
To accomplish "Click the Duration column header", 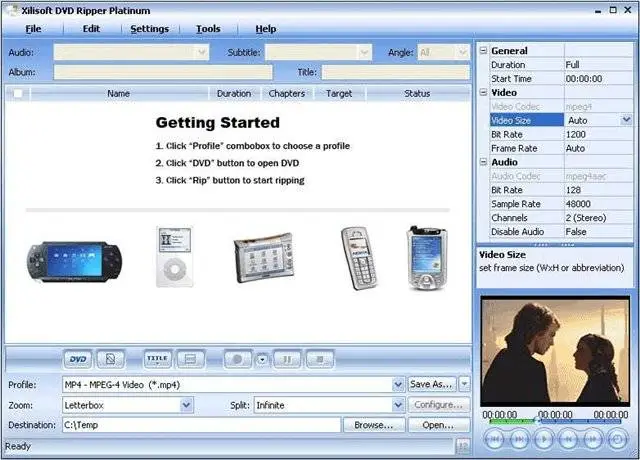I will click(234, 93).
